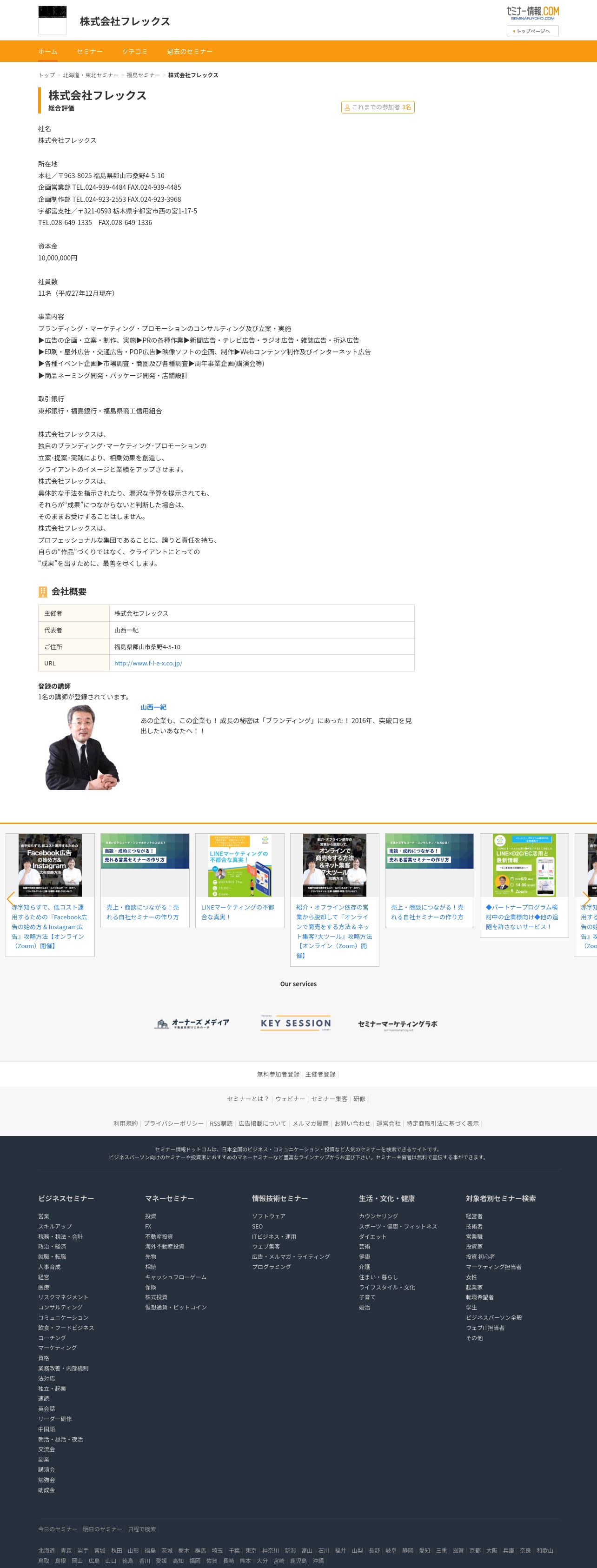The height and width of the screenshot is (1568, 597).
Task: Select ウェブIT担当者 audience link
Action: [485, 1328]
